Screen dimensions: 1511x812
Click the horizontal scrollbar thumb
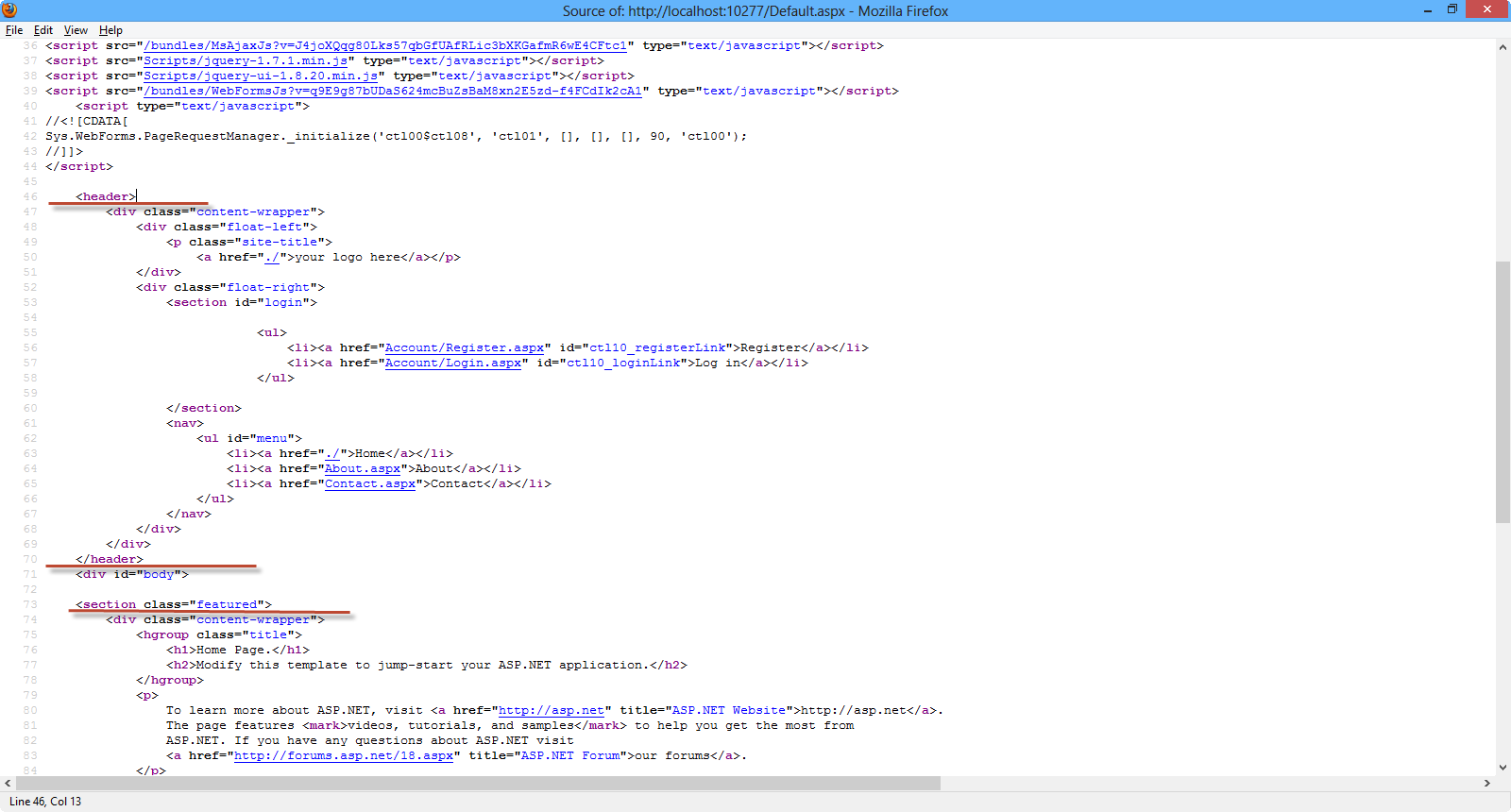tap(479, 784)
